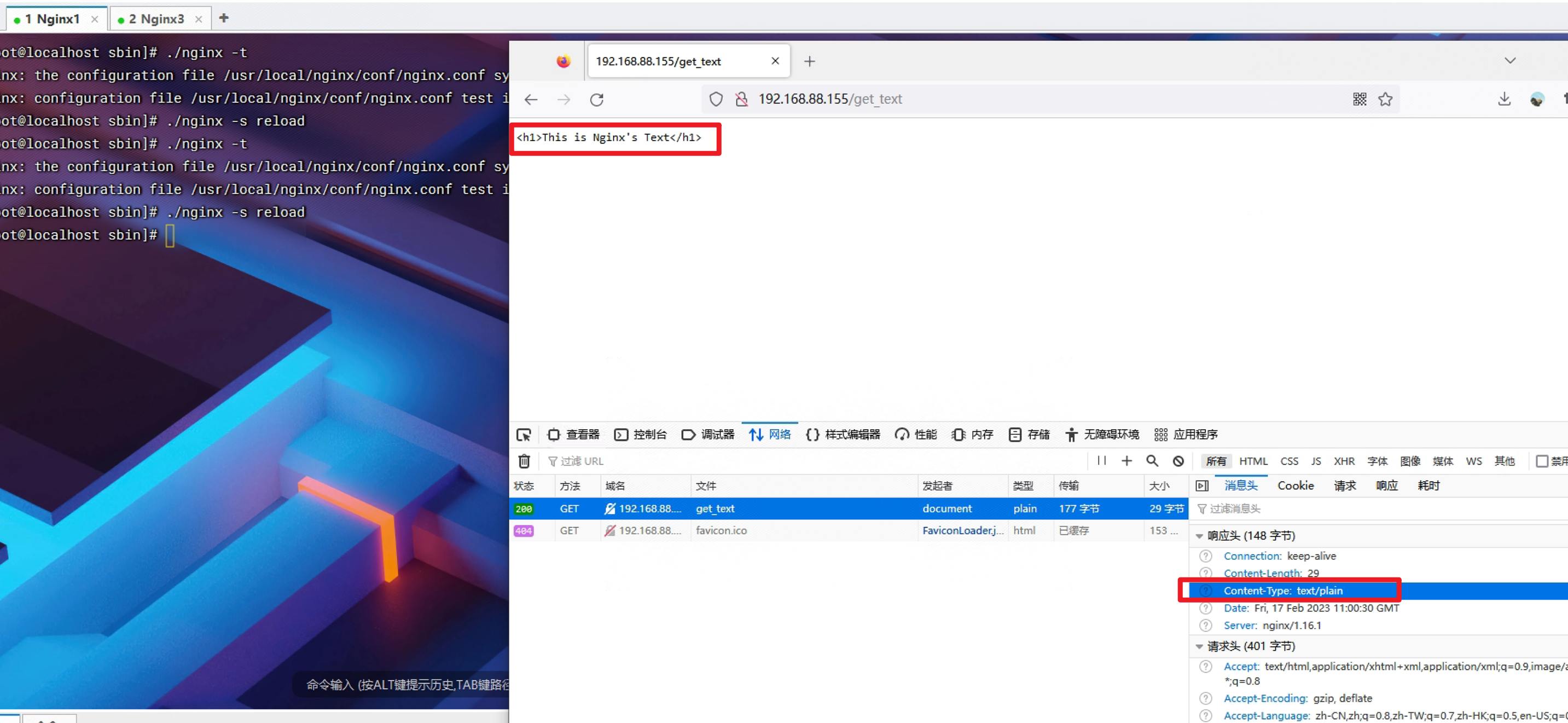This screenshot has height=723, width=1568.
Task: Open network search magnifier
Action: point(1152,461)
